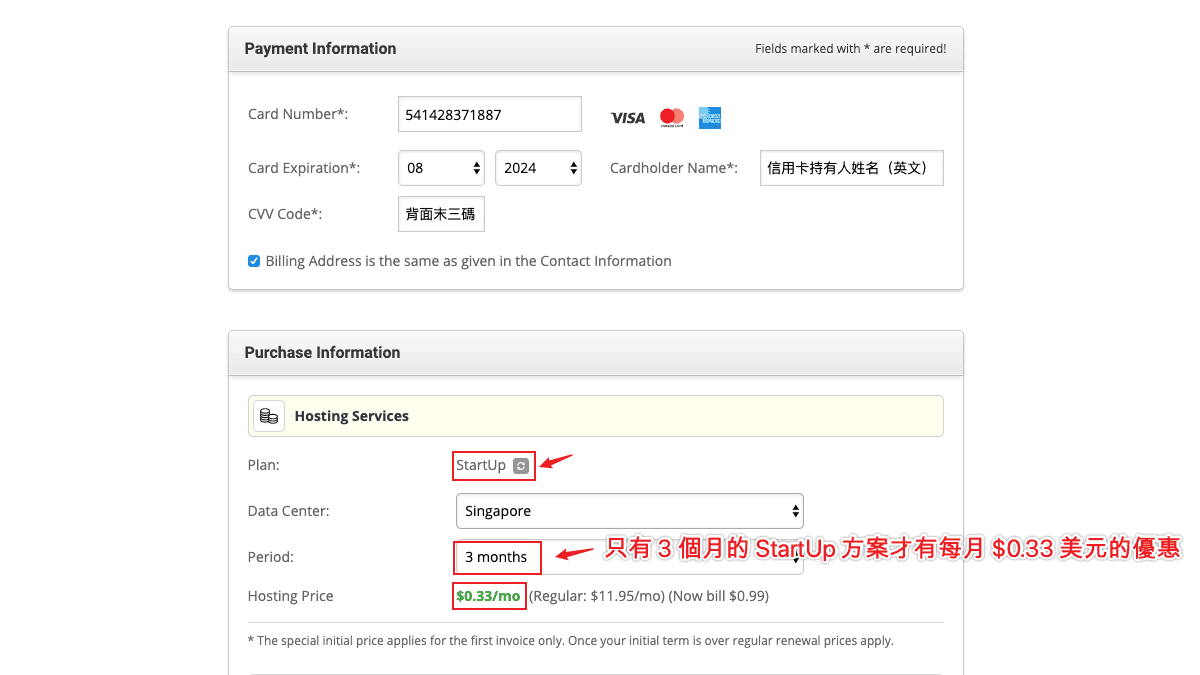
Task: Uncheck the Billing Address same-as-contact checkbox
Action: pos(254,261)
